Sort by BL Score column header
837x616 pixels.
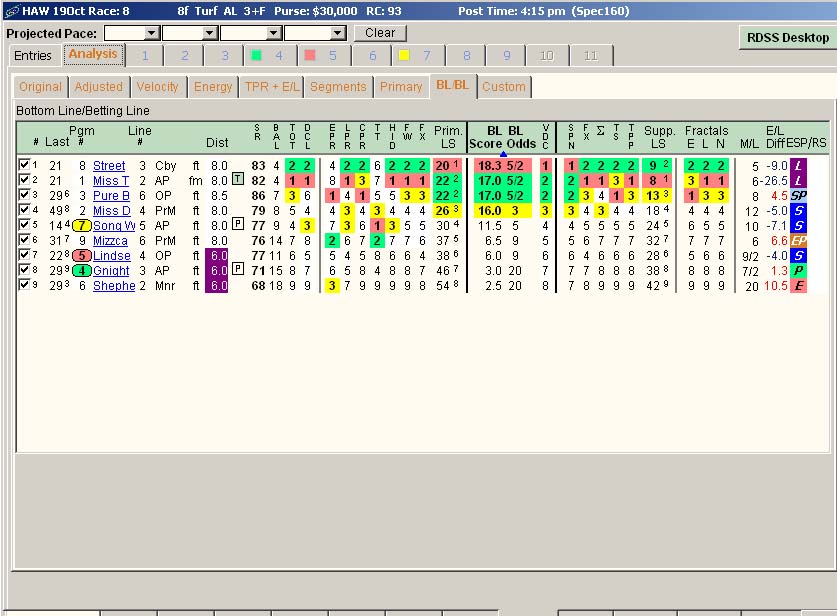(x=486, y=138)
